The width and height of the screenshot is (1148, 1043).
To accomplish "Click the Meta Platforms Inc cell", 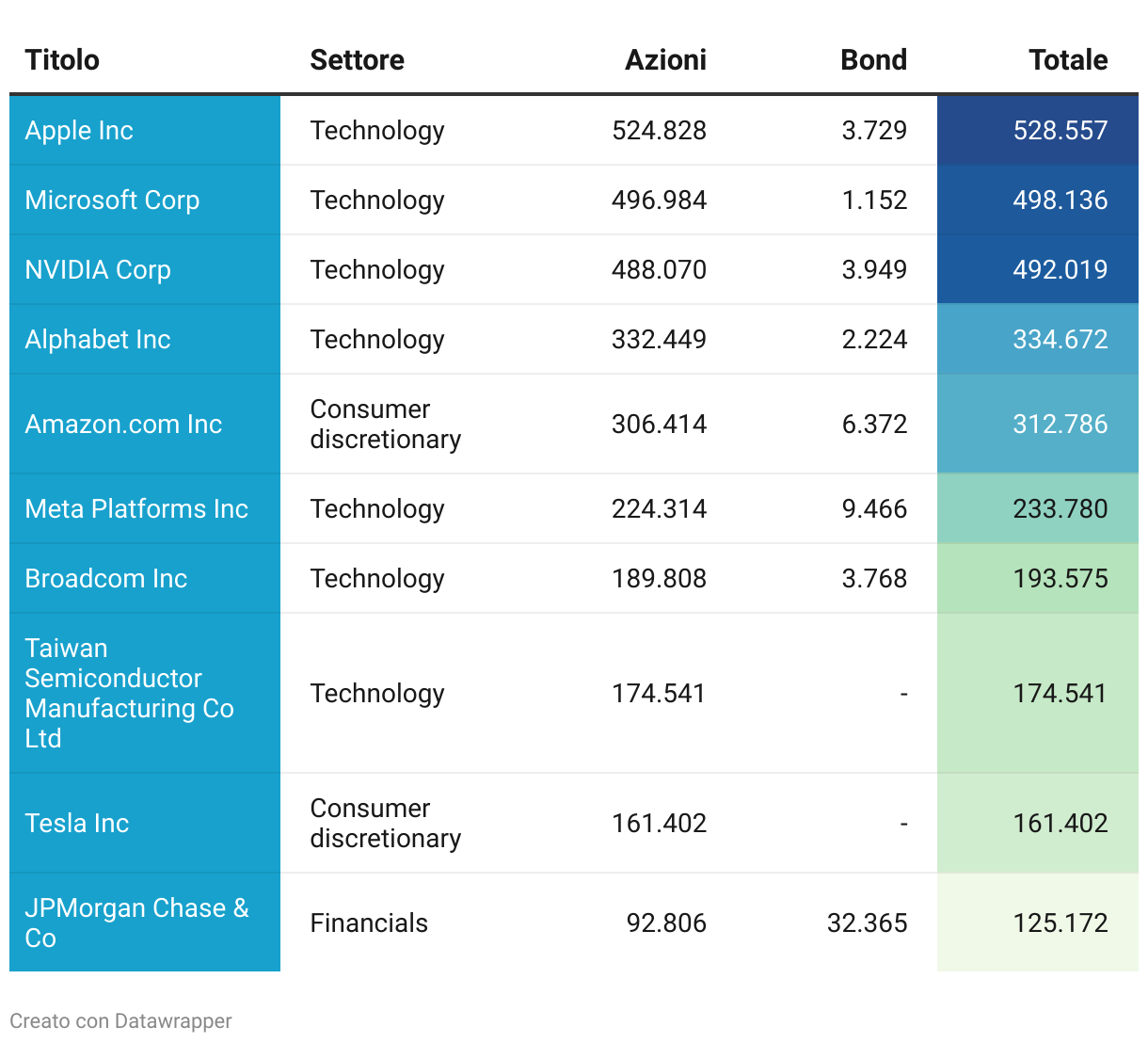I will [x=136, y=509].
